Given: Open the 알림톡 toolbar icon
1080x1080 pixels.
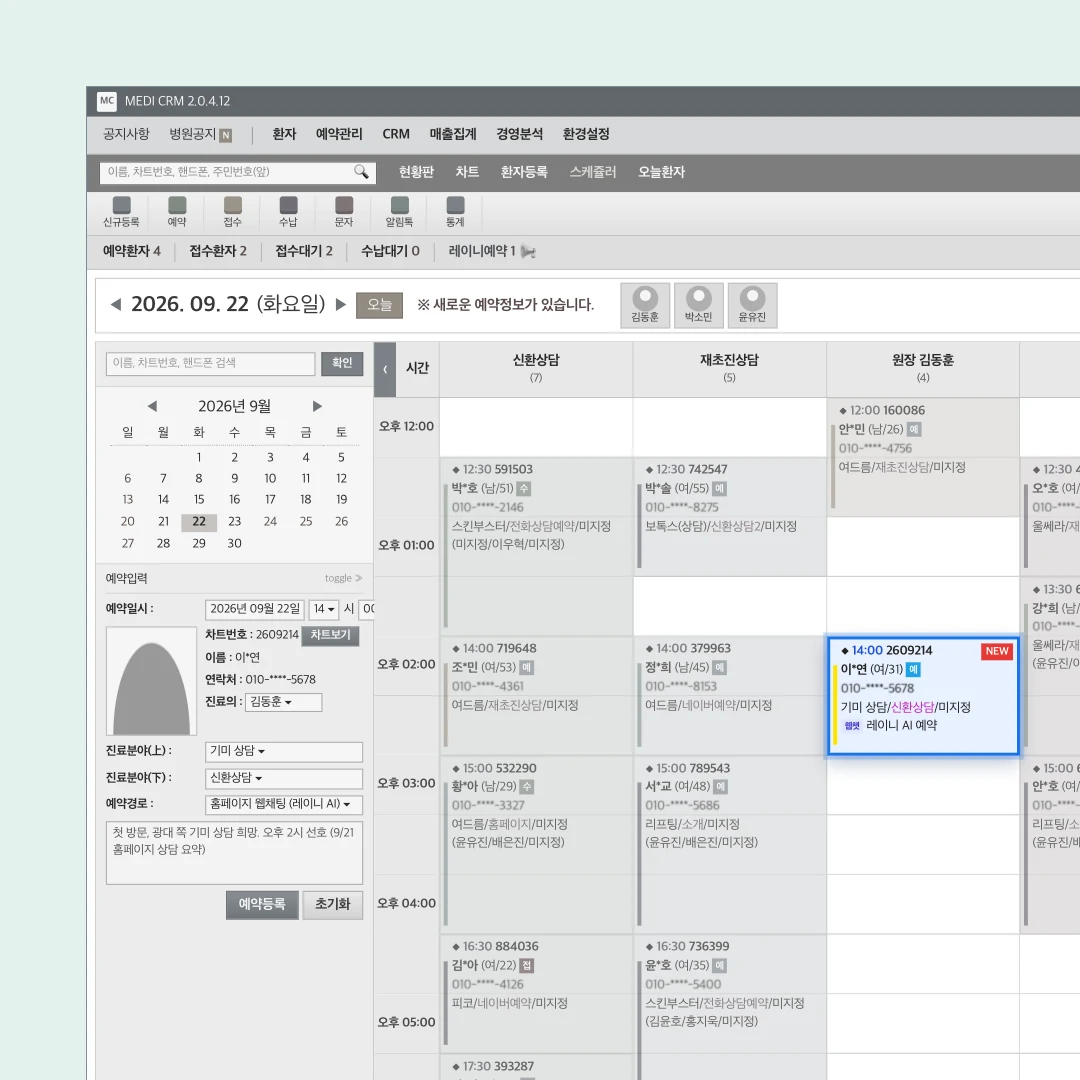Looking at the screenshot, I should (399, 211).
